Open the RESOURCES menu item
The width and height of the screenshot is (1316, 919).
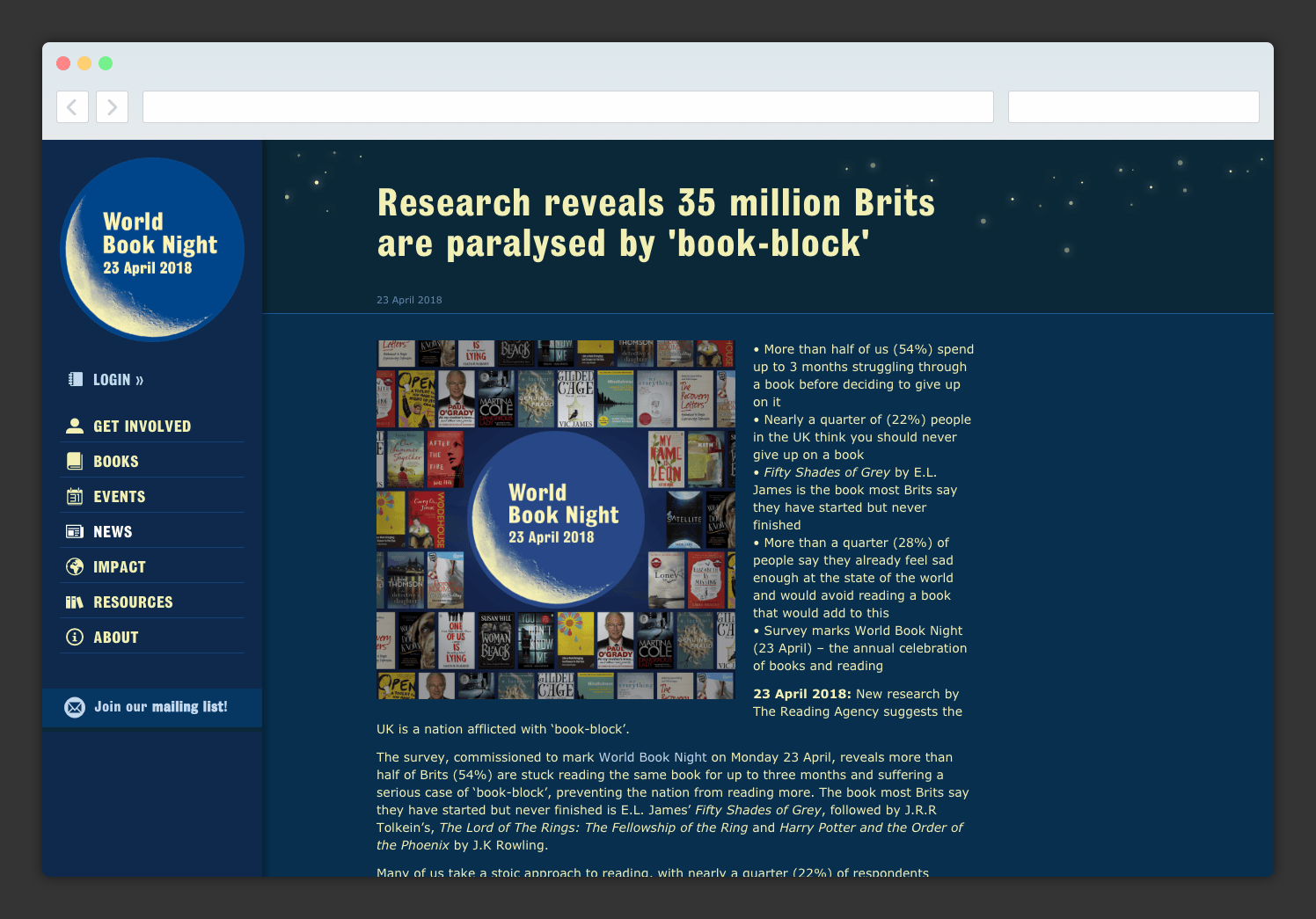pos(133,602)
